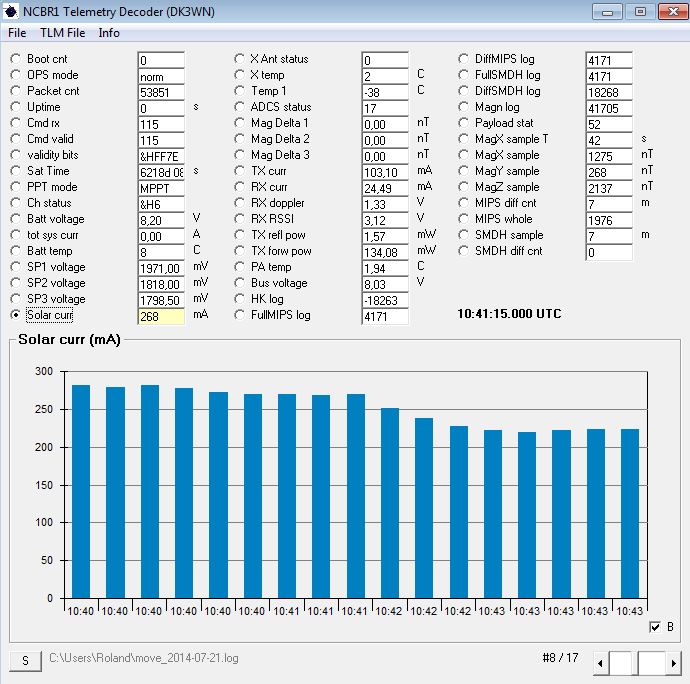
Task: Select the RX curr radio button
Action: click(x=239, y=187)
